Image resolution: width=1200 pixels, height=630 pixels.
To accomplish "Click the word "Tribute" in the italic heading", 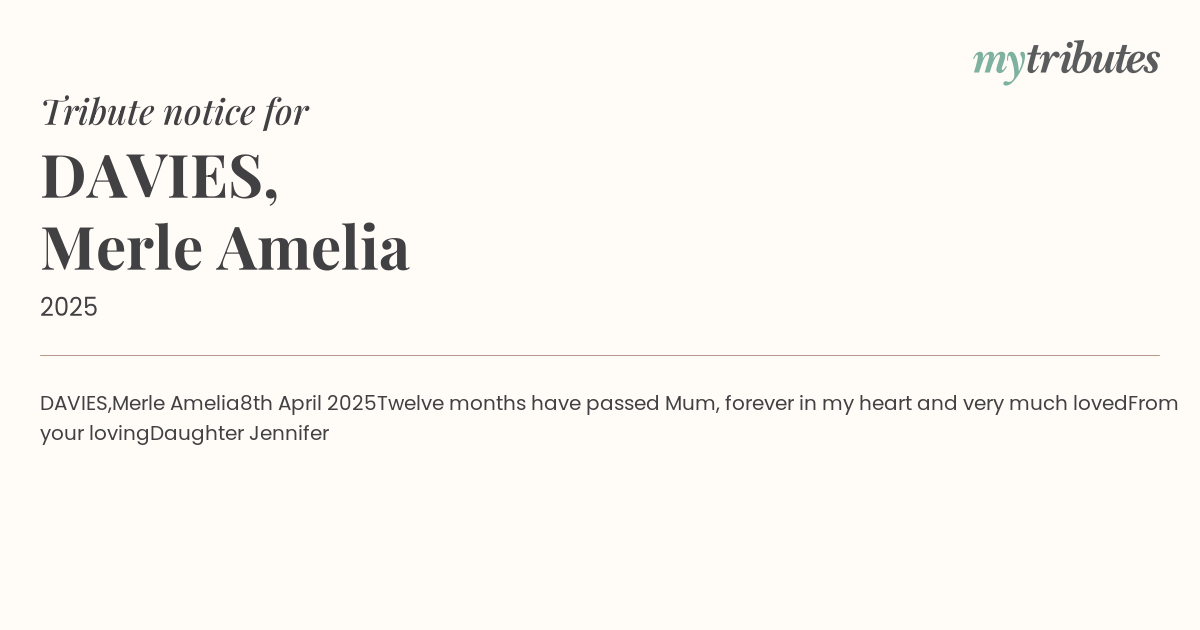I will point(97,111).
